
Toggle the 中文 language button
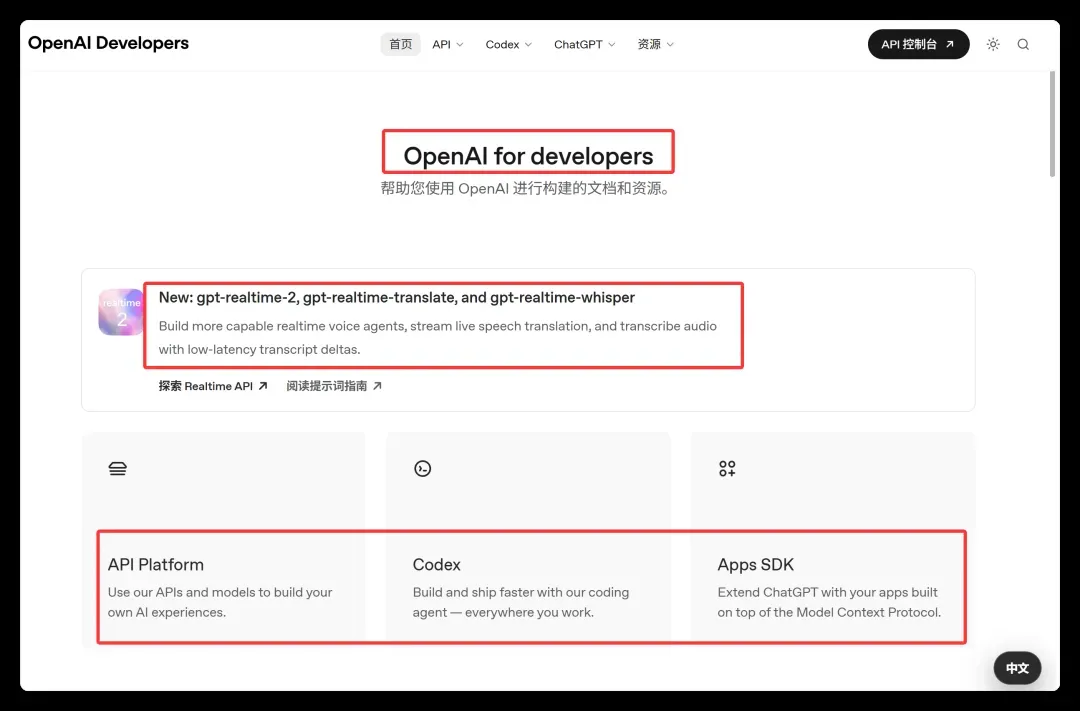(1017, 668)
